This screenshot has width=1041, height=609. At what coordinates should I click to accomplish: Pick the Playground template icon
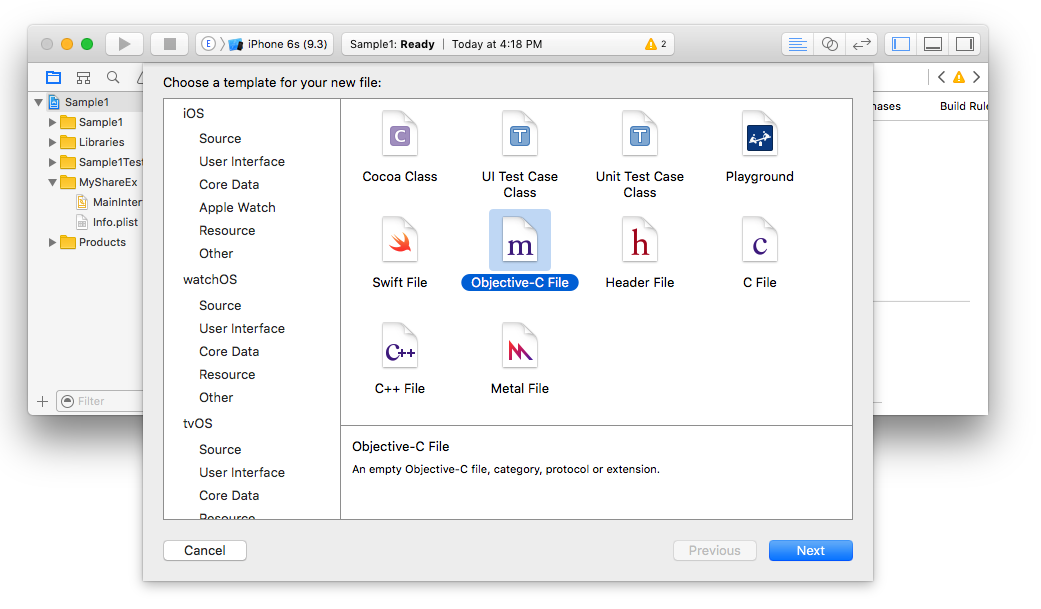coord(760,135)
